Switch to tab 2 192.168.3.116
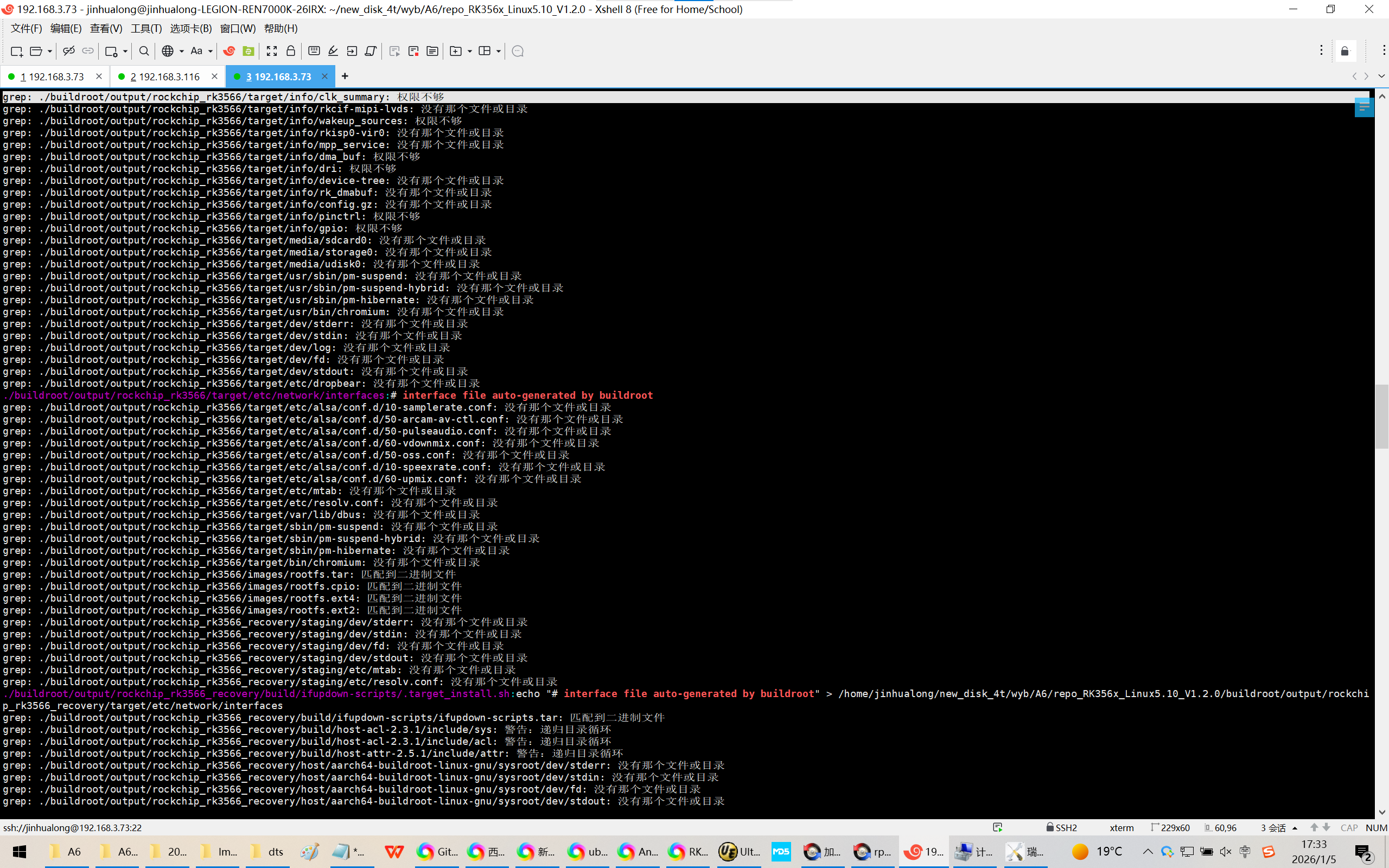The height and width of the screenshot is (868, 1389). (x=165, y=76)
